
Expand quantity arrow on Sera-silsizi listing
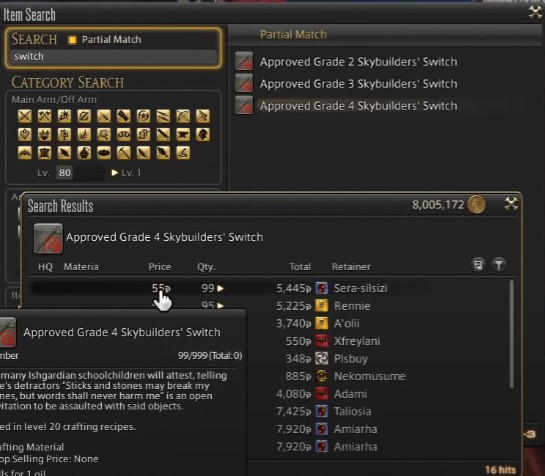pos(220,288)
